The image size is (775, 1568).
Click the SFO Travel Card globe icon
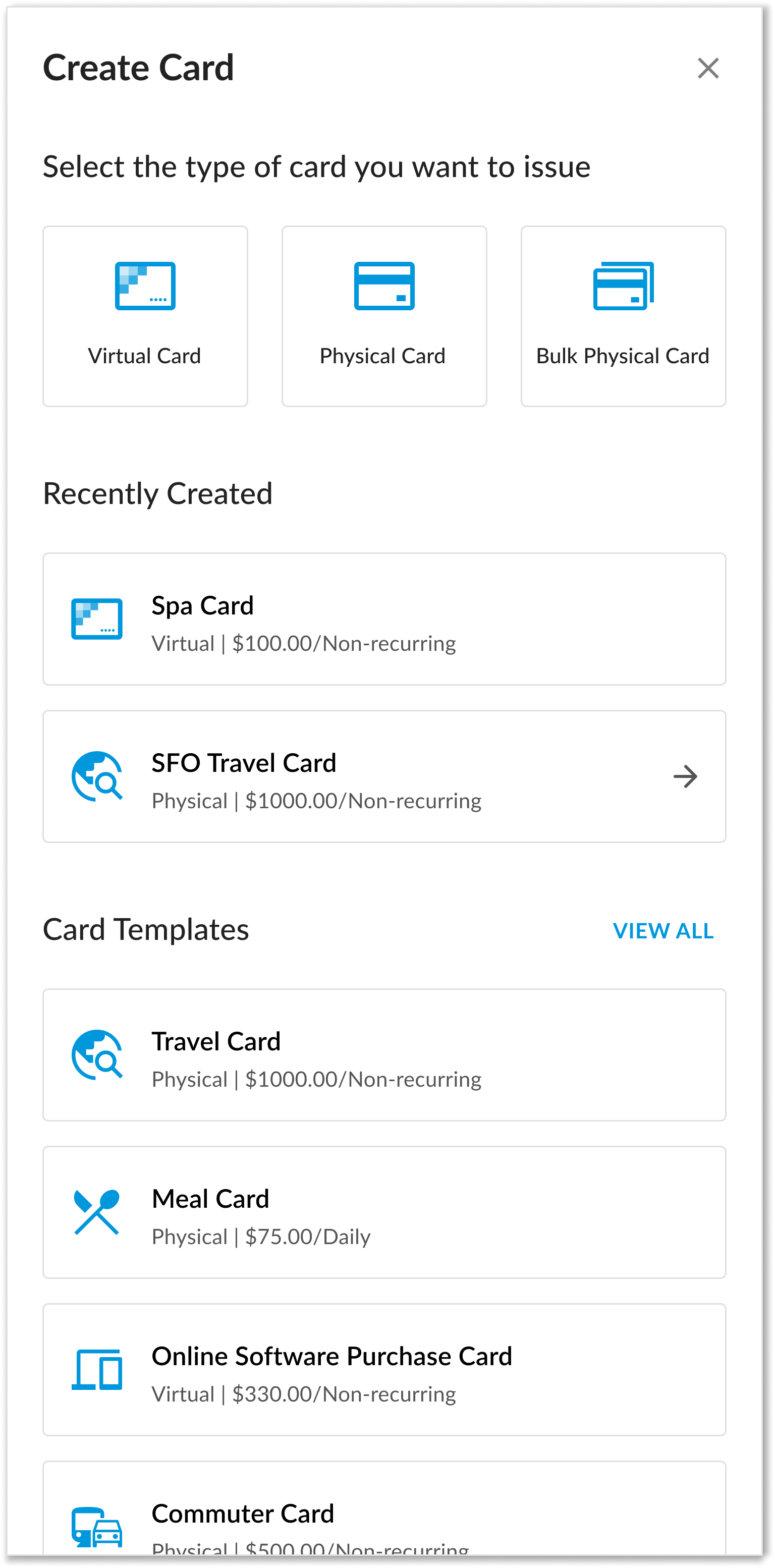[x=97, y=776]
